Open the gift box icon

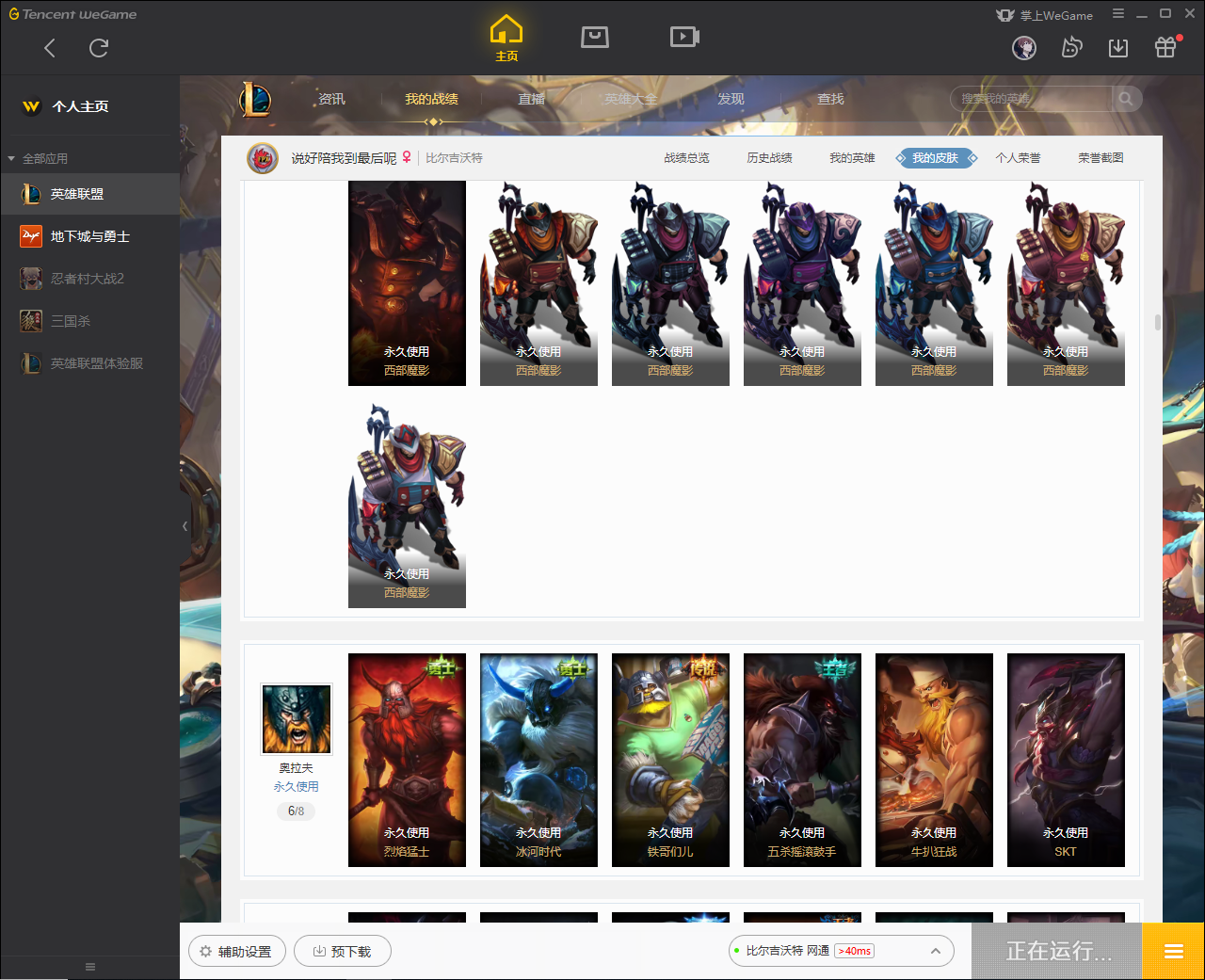(1165, 47)
